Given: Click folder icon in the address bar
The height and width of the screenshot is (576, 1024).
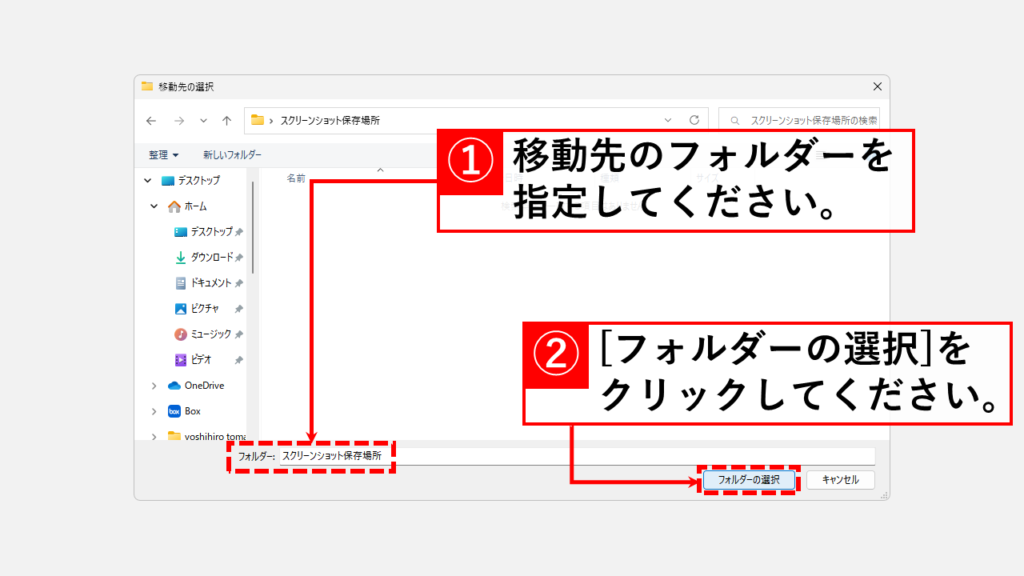Looking at the screenshot, I should click(x=257, y=120).
